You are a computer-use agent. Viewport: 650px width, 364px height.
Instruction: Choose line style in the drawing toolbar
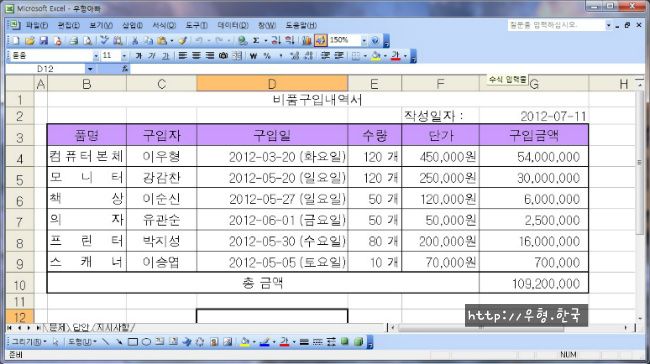click(x=303, y=342)
